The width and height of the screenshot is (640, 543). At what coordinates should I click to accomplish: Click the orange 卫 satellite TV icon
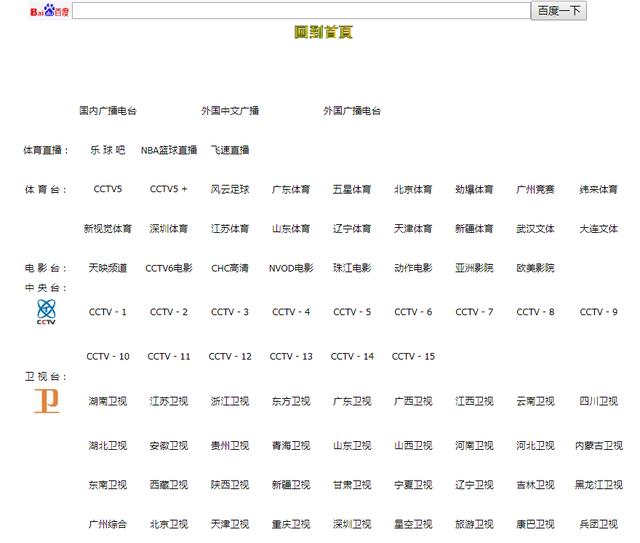(47, 401)
